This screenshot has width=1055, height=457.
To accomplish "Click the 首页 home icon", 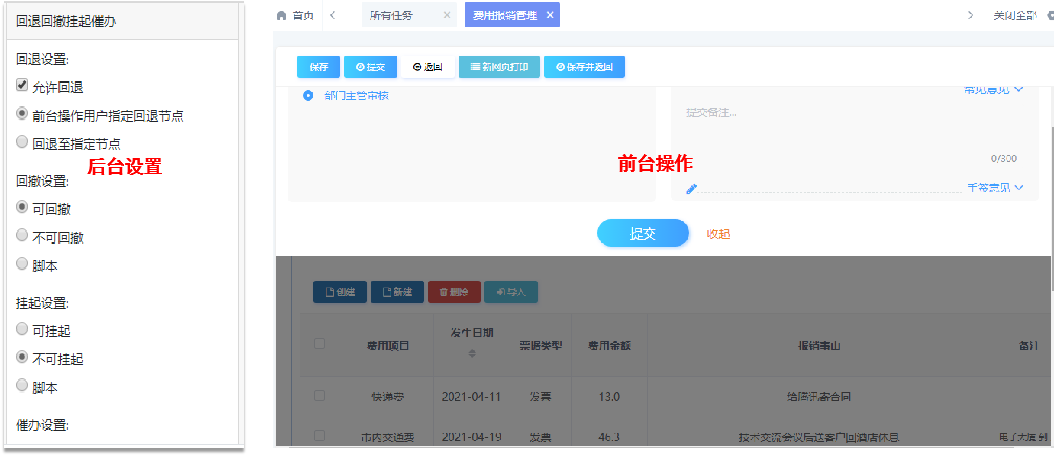I will click(282, 15).
